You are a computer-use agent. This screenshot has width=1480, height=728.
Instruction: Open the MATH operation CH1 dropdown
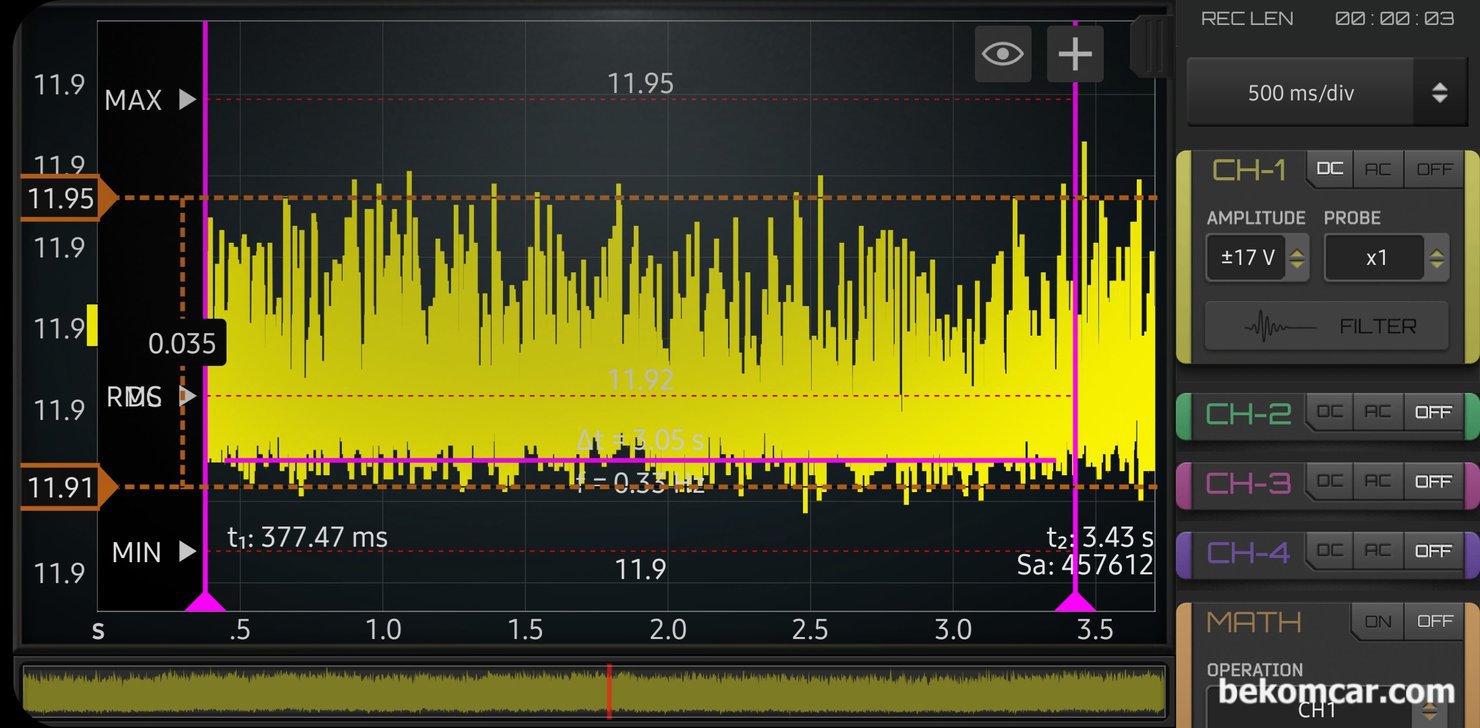1327,708
